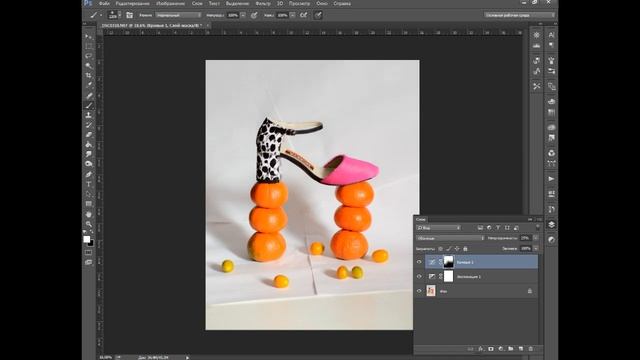Select the Crop tool
The height and width of the screenshot is (360, 640).
click(88, 76)
